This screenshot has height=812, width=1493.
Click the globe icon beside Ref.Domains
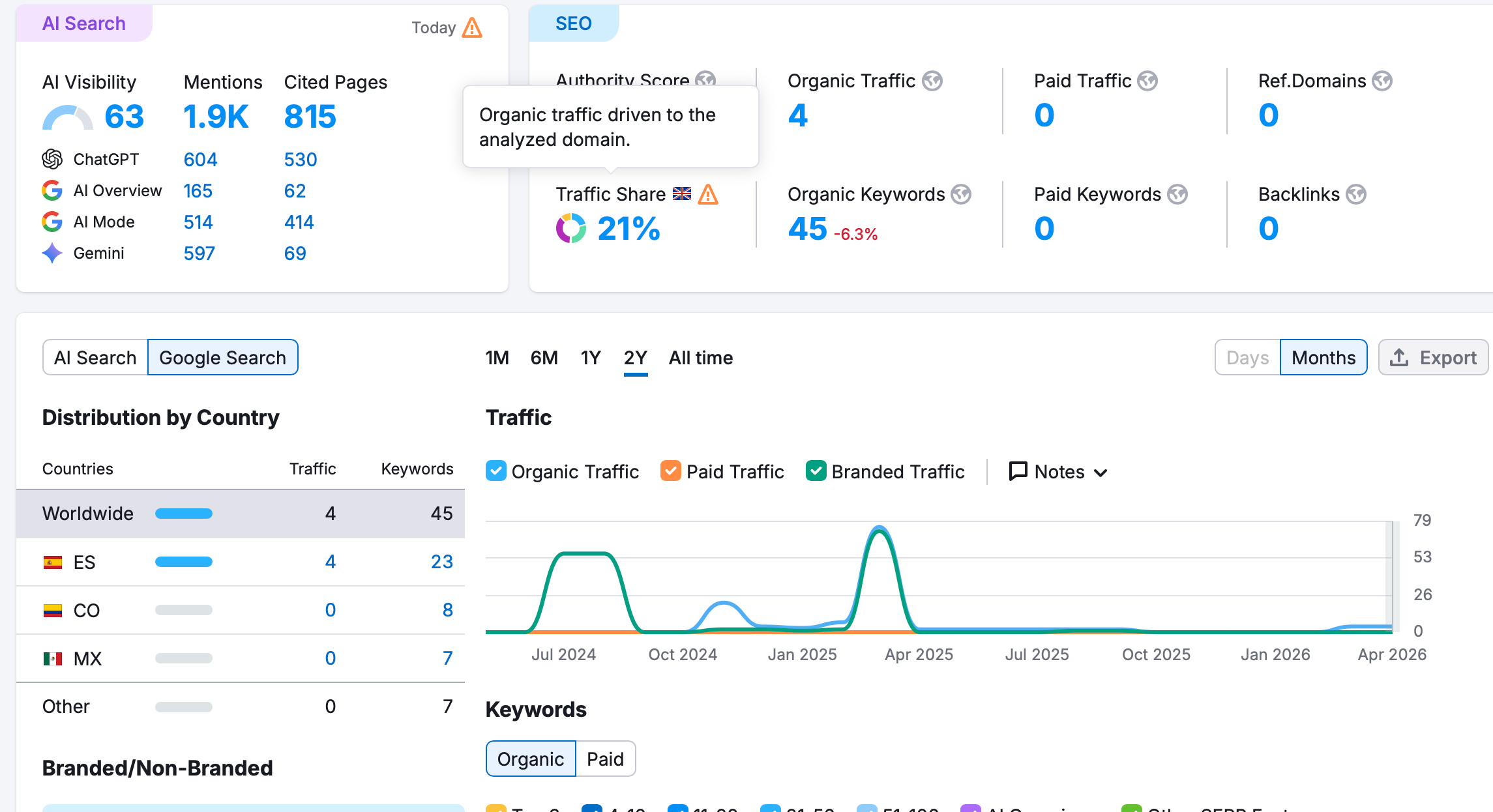(x=1382, y=81)
